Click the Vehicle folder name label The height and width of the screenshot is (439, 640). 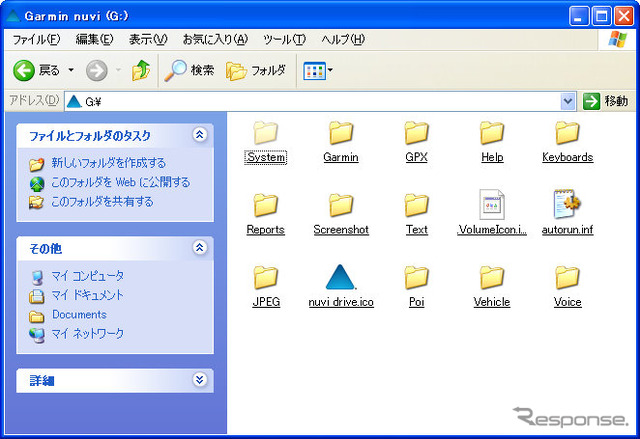[492, 302]
